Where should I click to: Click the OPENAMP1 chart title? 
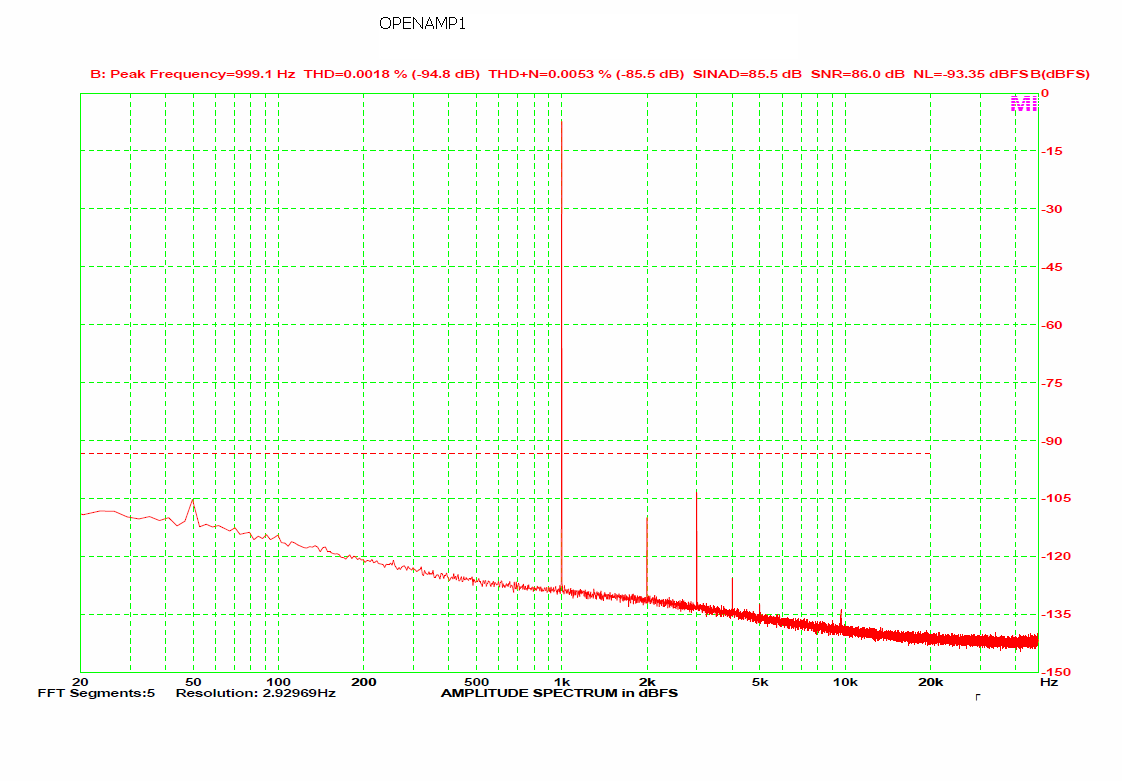tap(422, 24)
